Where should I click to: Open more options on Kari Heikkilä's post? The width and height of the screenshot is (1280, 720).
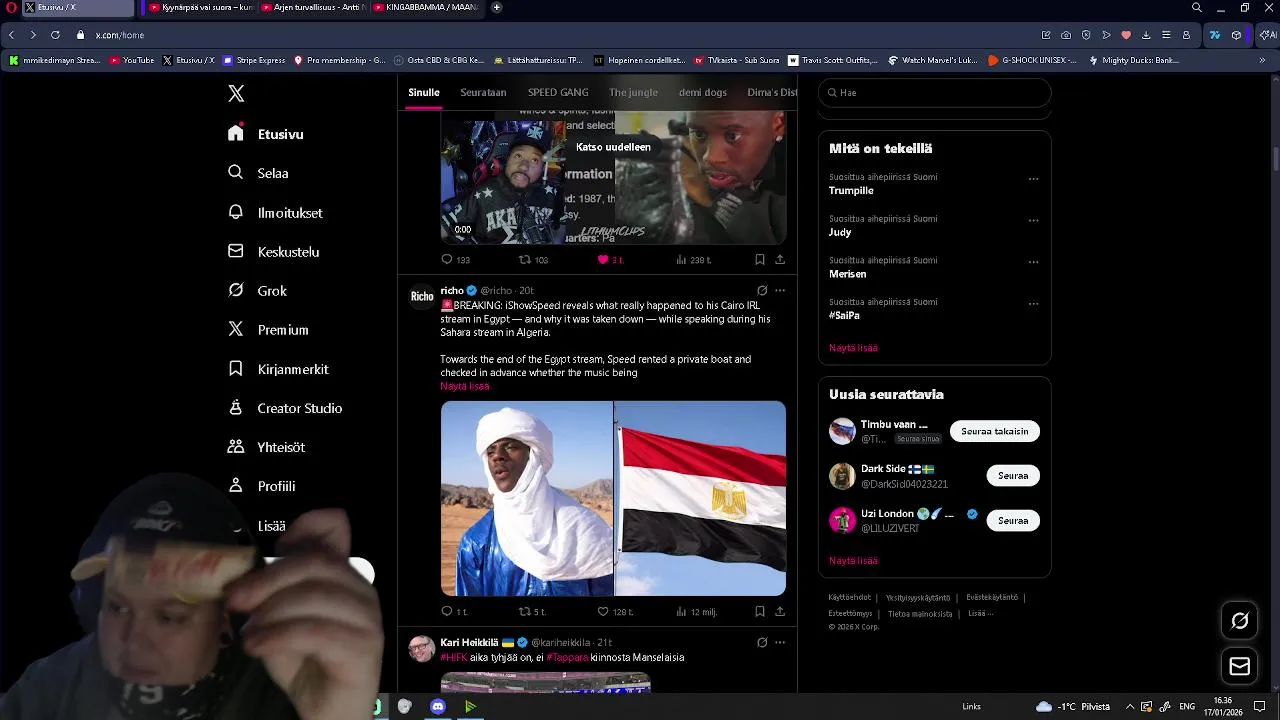click(780, 642)
